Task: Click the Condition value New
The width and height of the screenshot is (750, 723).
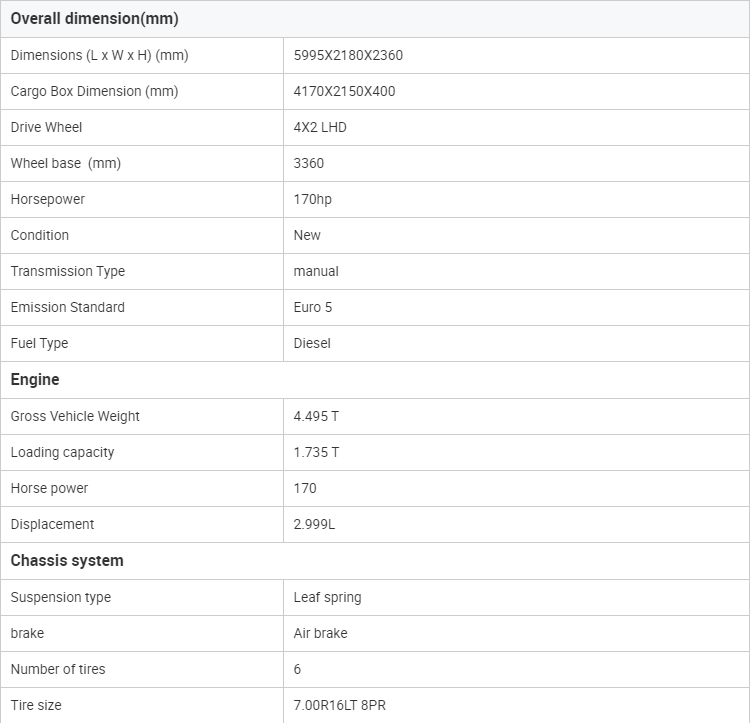Action: coord(307,235)
